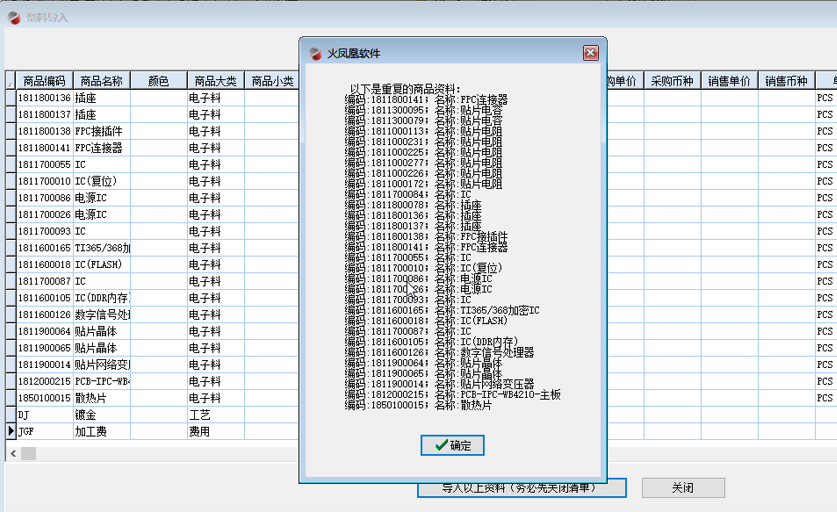Select the IC(FLASH) name cell
This screenshot has height=512, width=837.
click(101, 264)
